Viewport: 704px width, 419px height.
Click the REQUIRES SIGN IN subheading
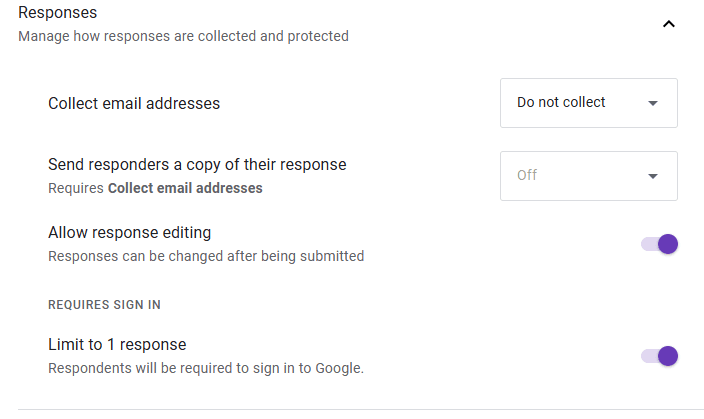tap(104, 304)
